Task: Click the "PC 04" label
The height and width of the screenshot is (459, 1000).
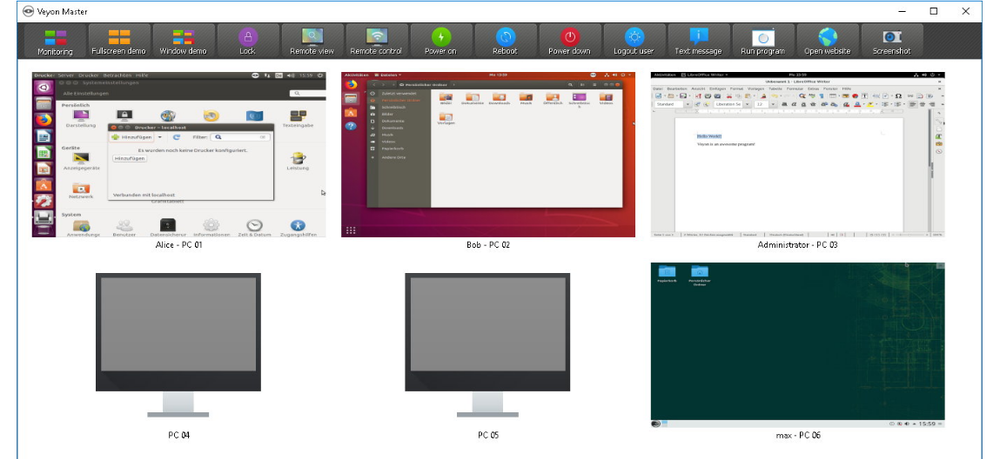Action: click(x=179, y=435)
